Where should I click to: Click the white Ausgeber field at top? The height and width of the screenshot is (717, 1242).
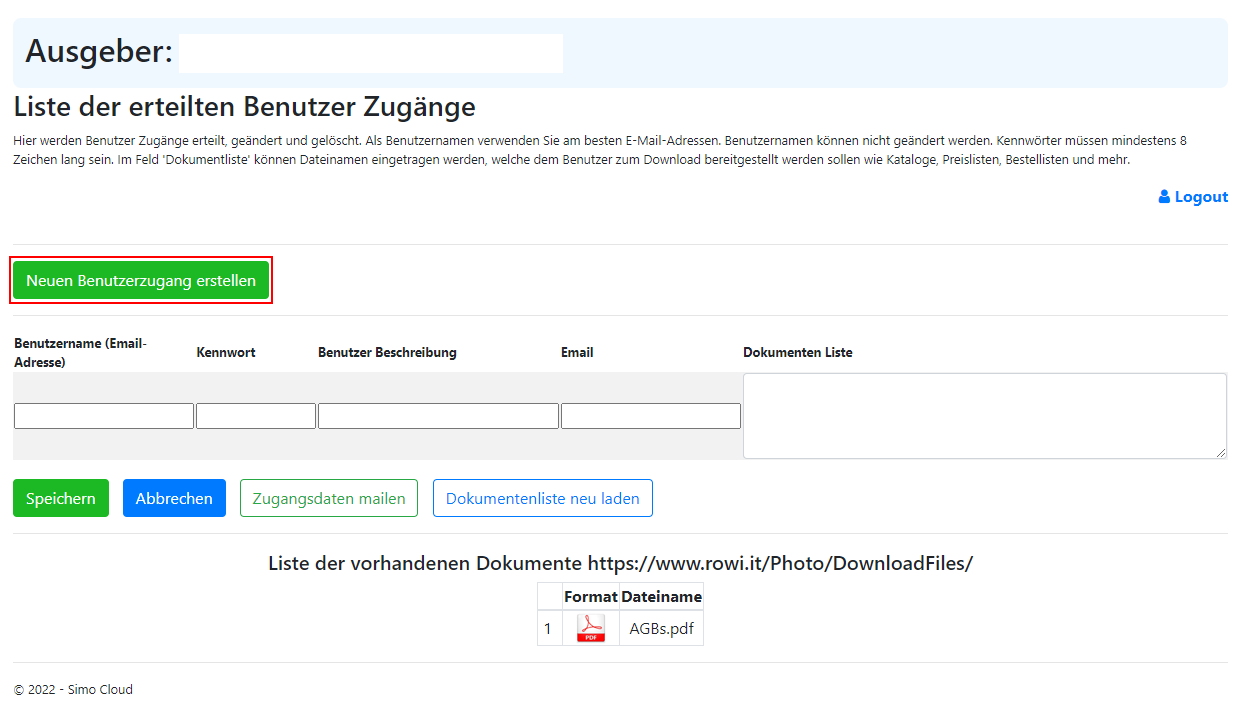(x=371, y=53)
